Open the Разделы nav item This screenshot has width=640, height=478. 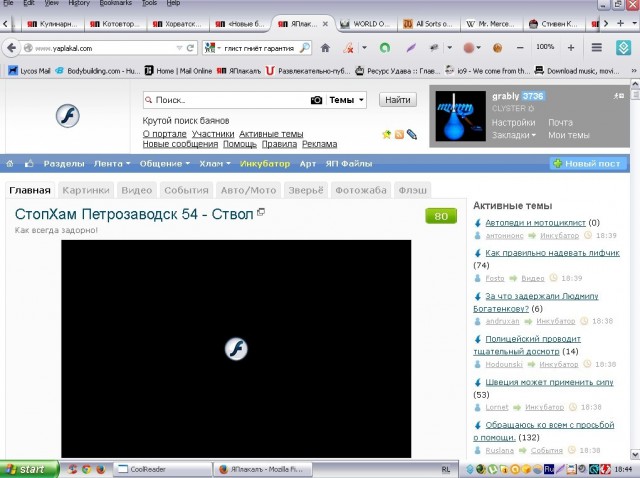(64, 164)
